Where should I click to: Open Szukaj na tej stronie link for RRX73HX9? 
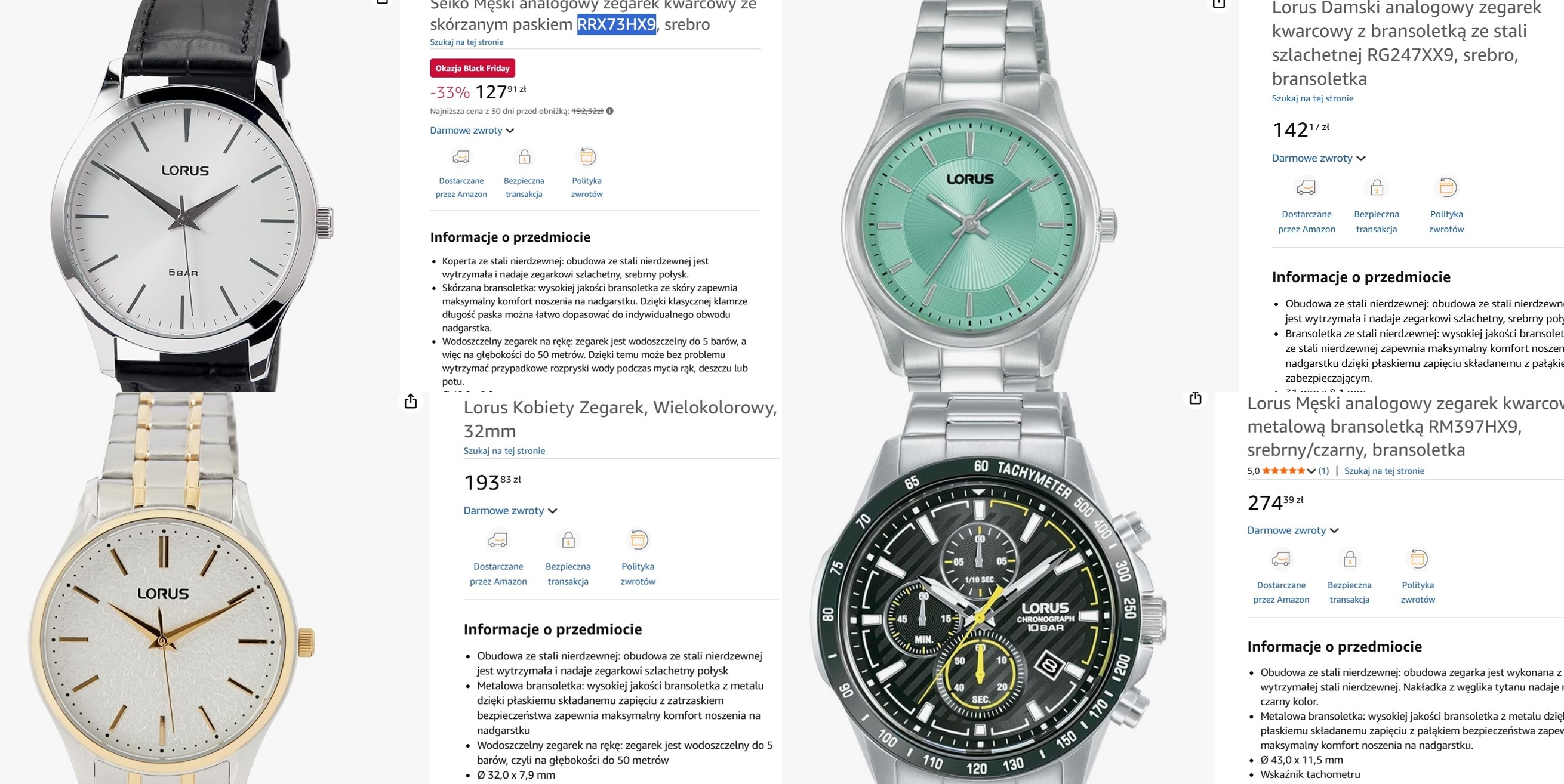(466, 42)
